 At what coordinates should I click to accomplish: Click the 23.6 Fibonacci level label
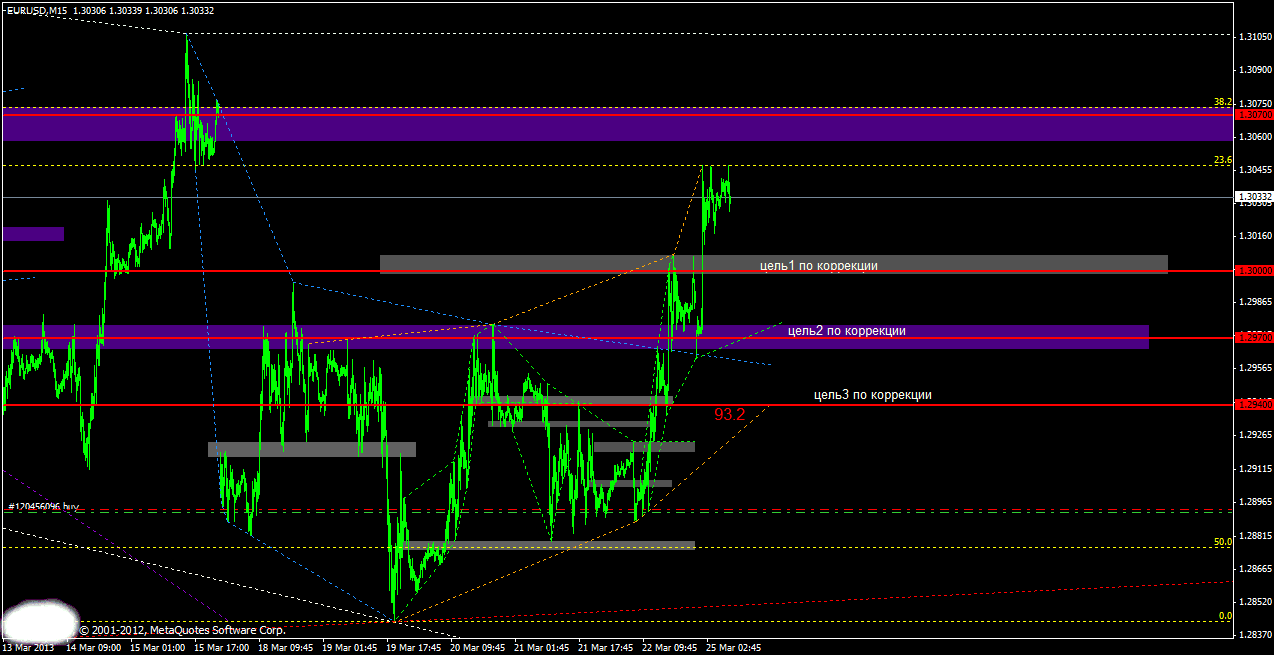(1222, 160)
